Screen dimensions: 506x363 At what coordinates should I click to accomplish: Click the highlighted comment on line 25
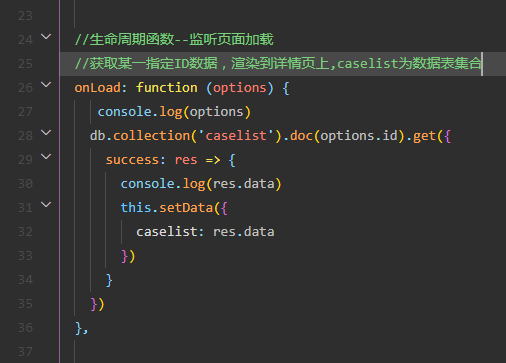click(x=278, y=63)
